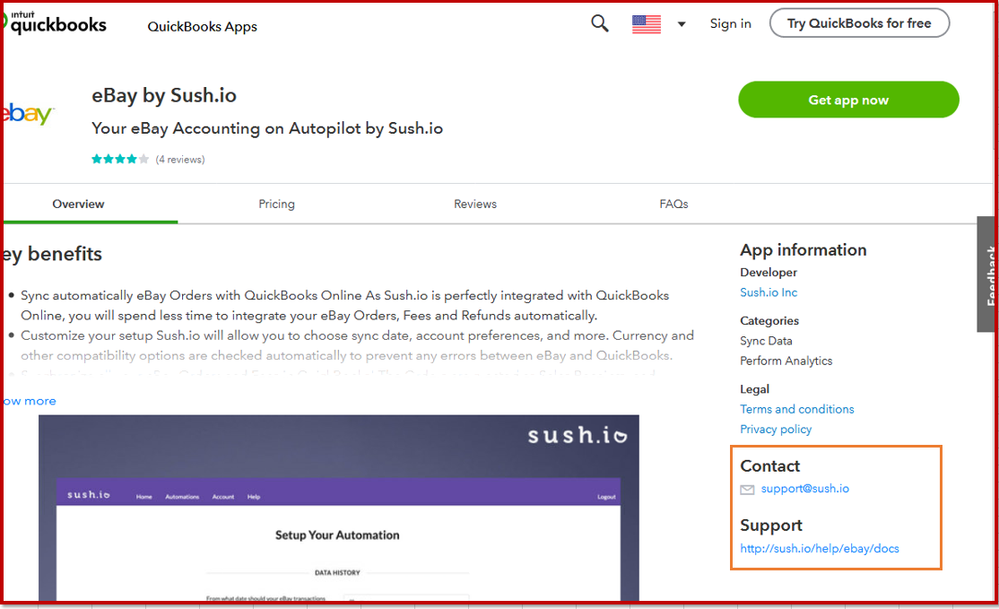The width and height of the screenshot is (999, 609).
Task: Expand the language selector dropdown arrow
Action: [x=680, y=24]
